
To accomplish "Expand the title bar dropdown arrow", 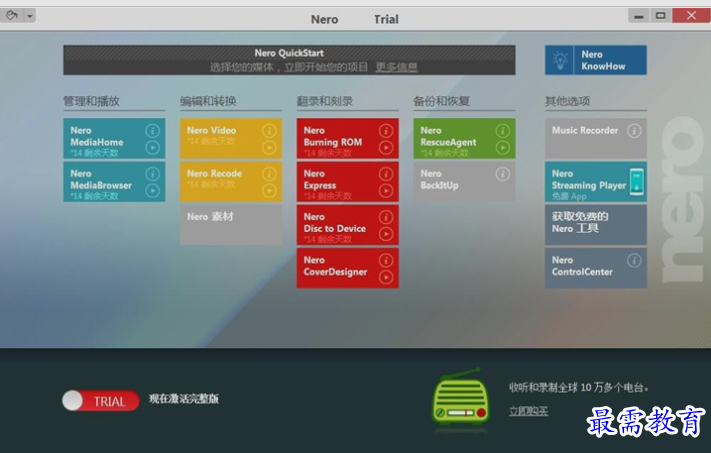I will pos(29,16).
